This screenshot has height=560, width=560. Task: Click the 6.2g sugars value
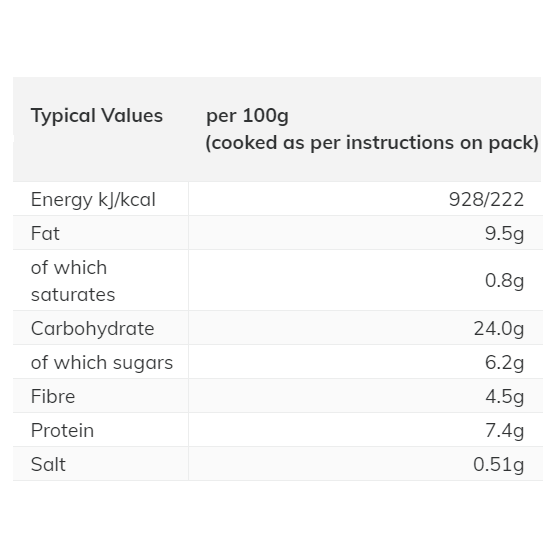tap(504, 362)
